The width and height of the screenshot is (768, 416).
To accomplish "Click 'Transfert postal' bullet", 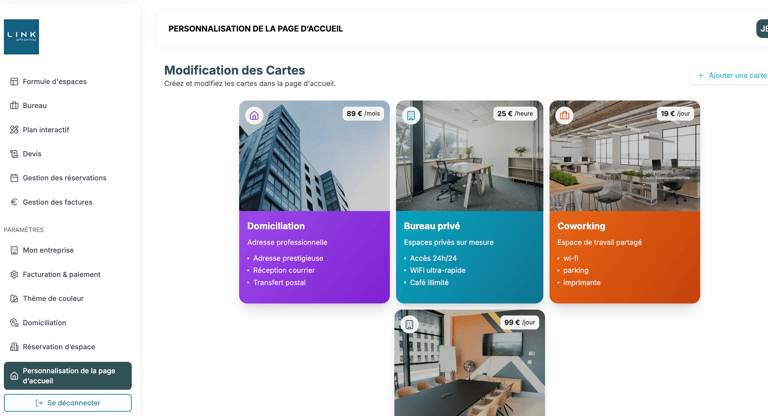I will [279, 283].
